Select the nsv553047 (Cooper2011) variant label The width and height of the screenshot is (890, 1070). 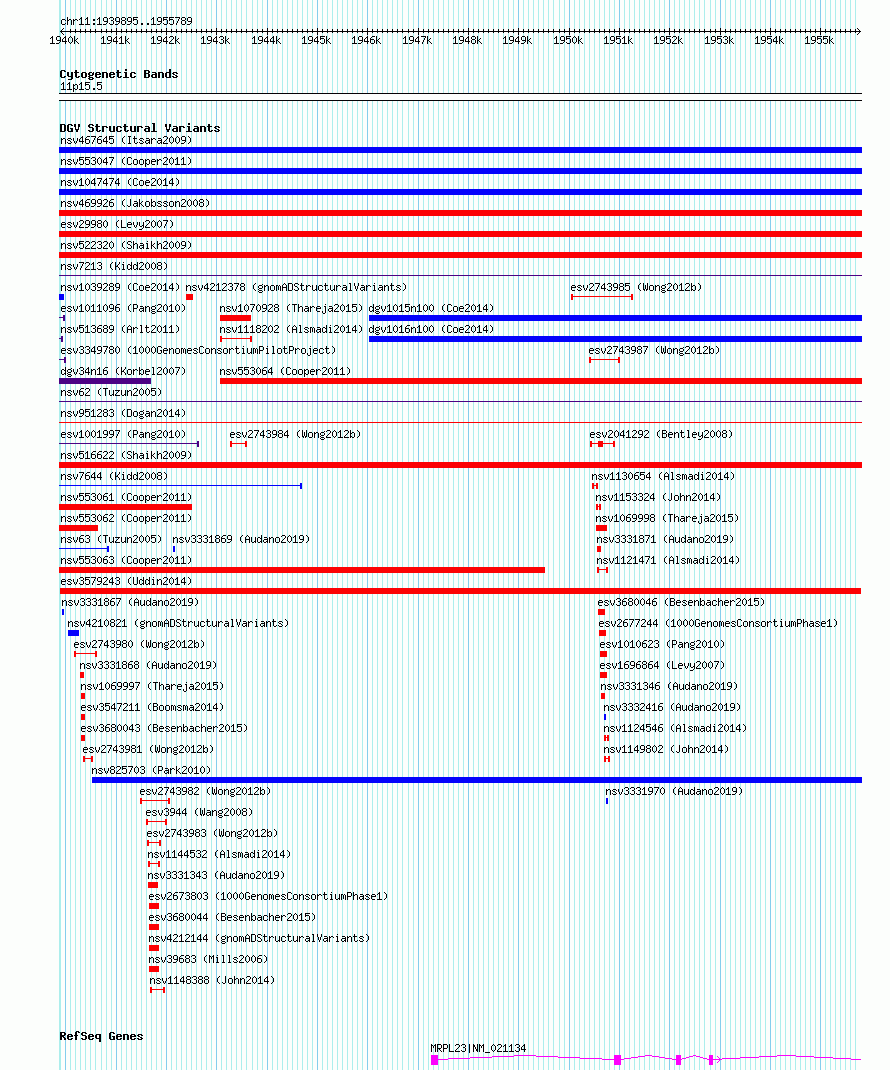[126, 161]
